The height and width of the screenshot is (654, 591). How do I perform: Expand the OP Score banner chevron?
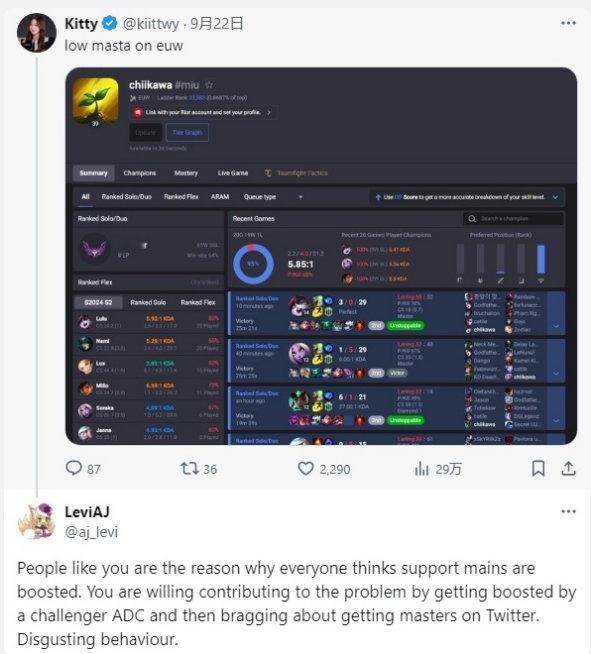pyautogui.click(x=555, y=197)
